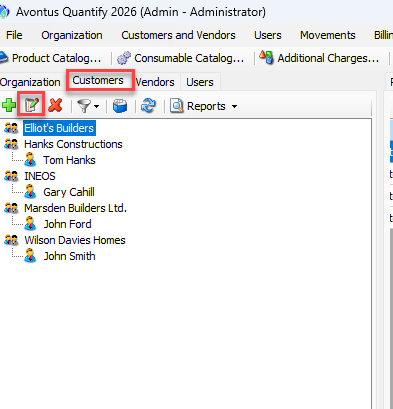
Task: Select contact John Smith
Action: (x=69, y=256)
